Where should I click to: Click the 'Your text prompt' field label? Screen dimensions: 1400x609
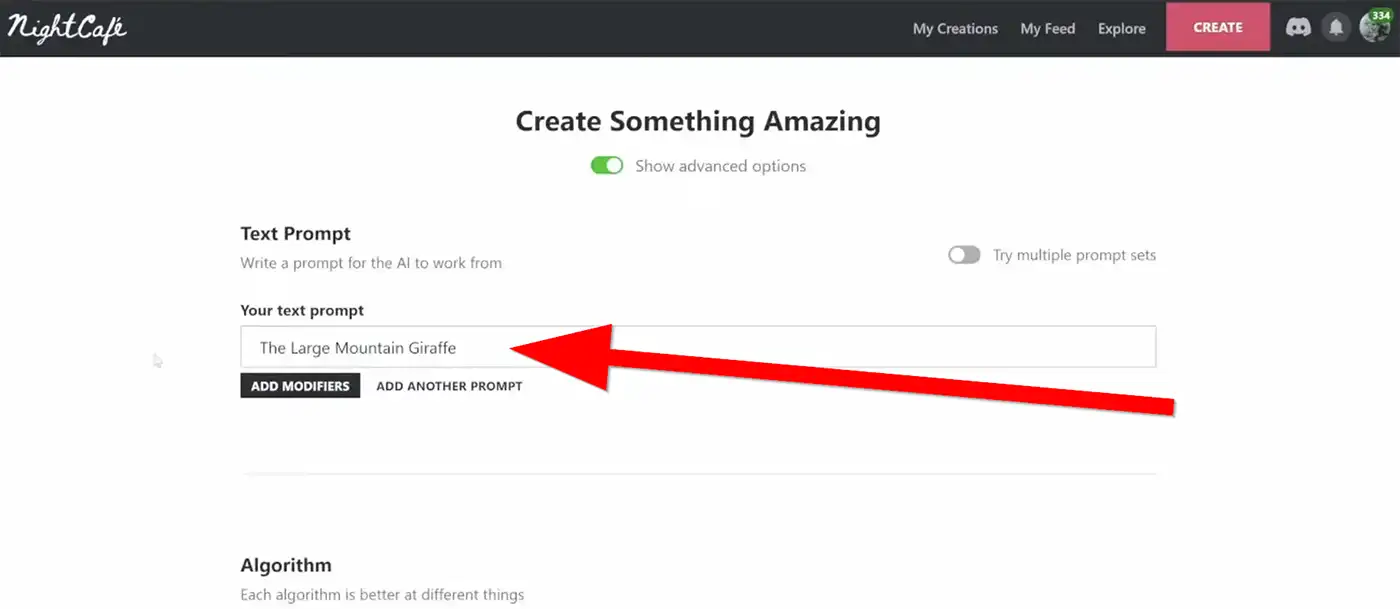tap(302, 311)
